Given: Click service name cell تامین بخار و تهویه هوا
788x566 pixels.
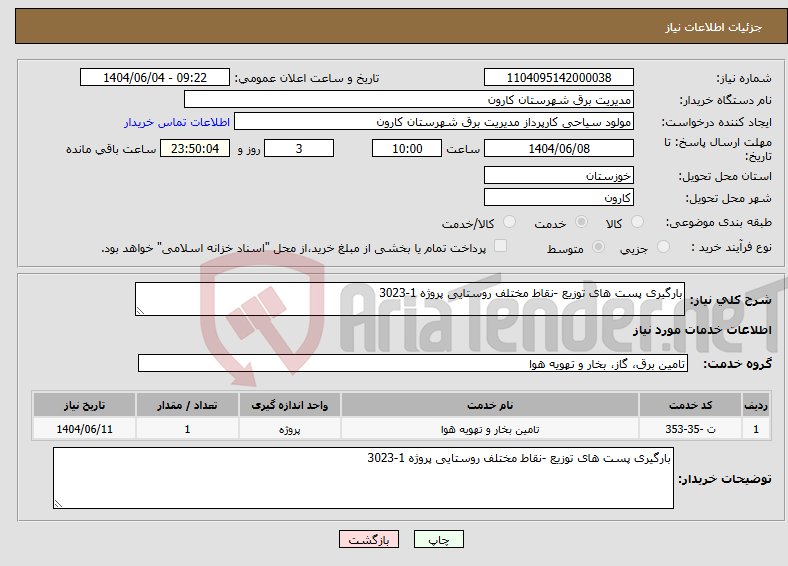Looking at the screenshot, I should coord(490,429).
